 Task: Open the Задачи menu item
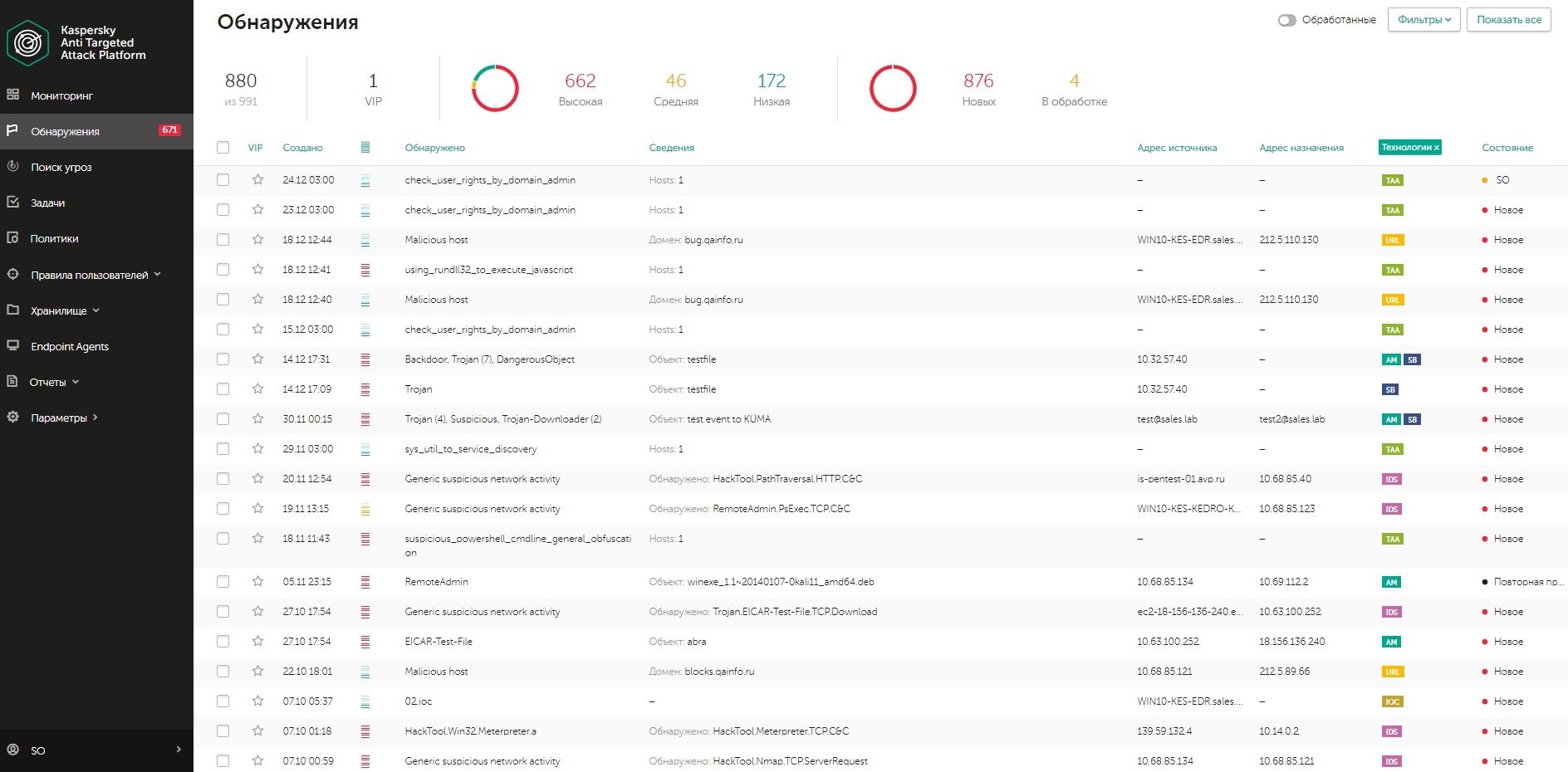coord(47,203)
